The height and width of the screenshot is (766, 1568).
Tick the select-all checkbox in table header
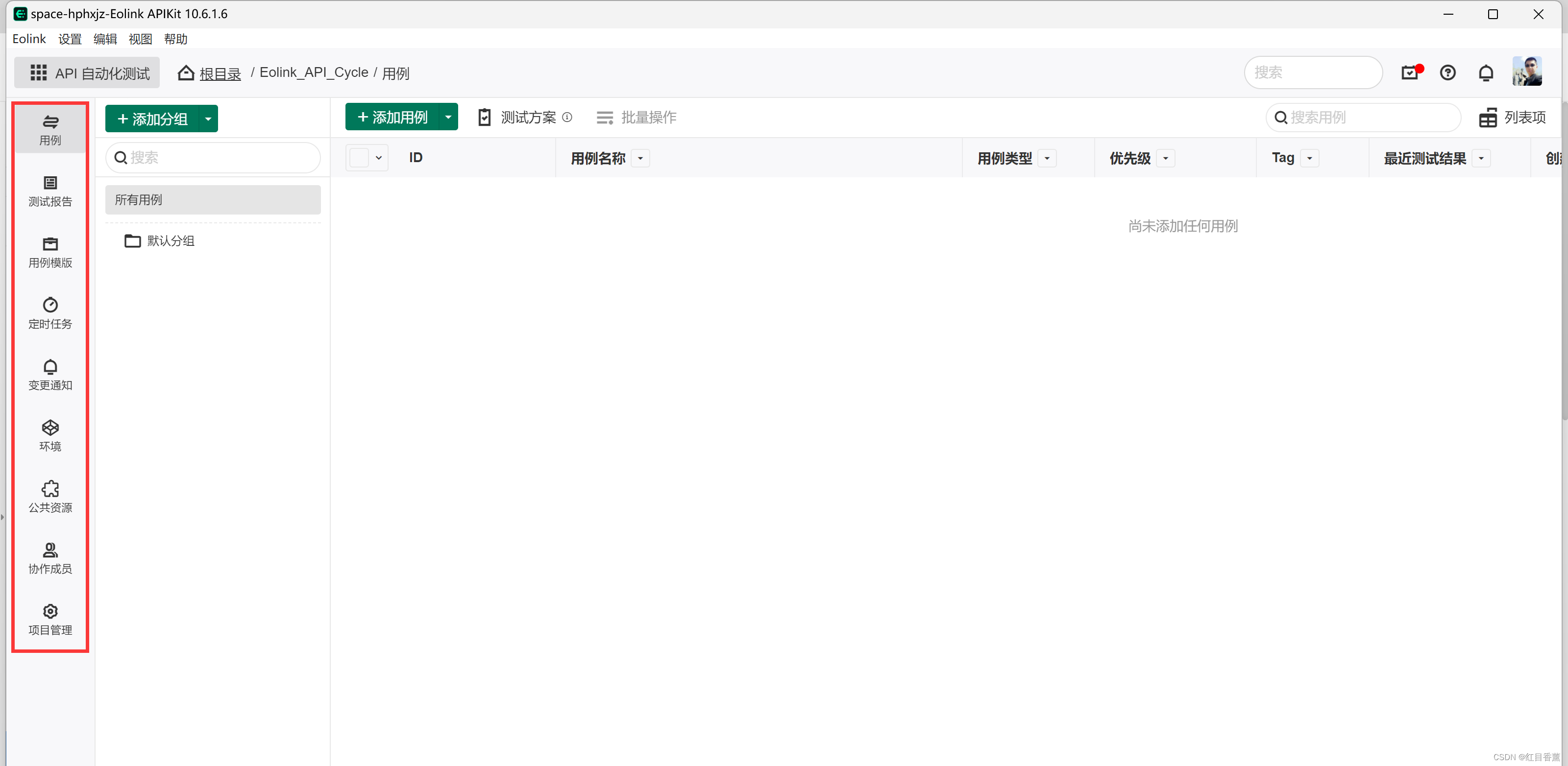click(x=359, y=158)
